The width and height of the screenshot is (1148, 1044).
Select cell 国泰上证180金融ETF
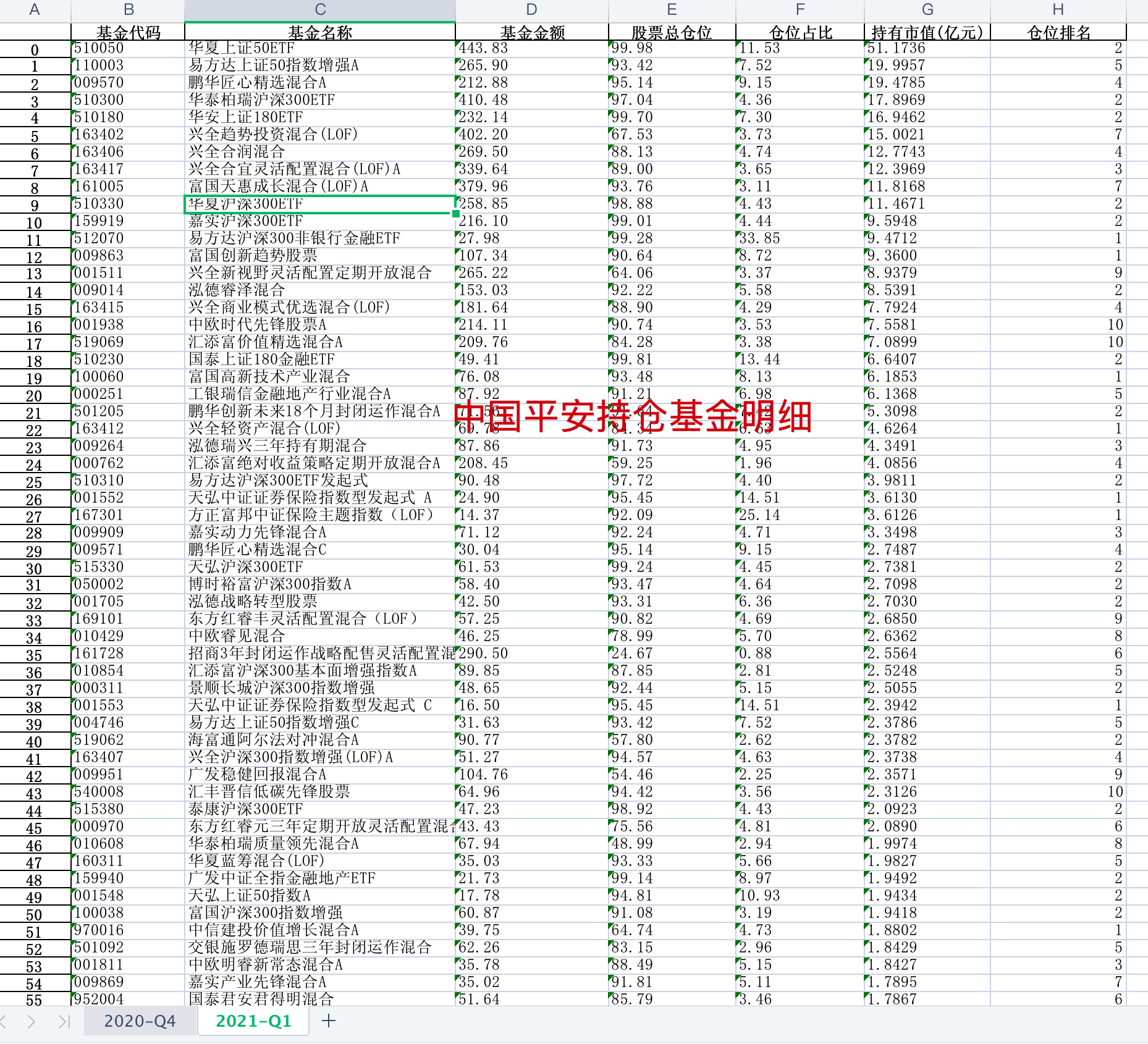(320, 360)
